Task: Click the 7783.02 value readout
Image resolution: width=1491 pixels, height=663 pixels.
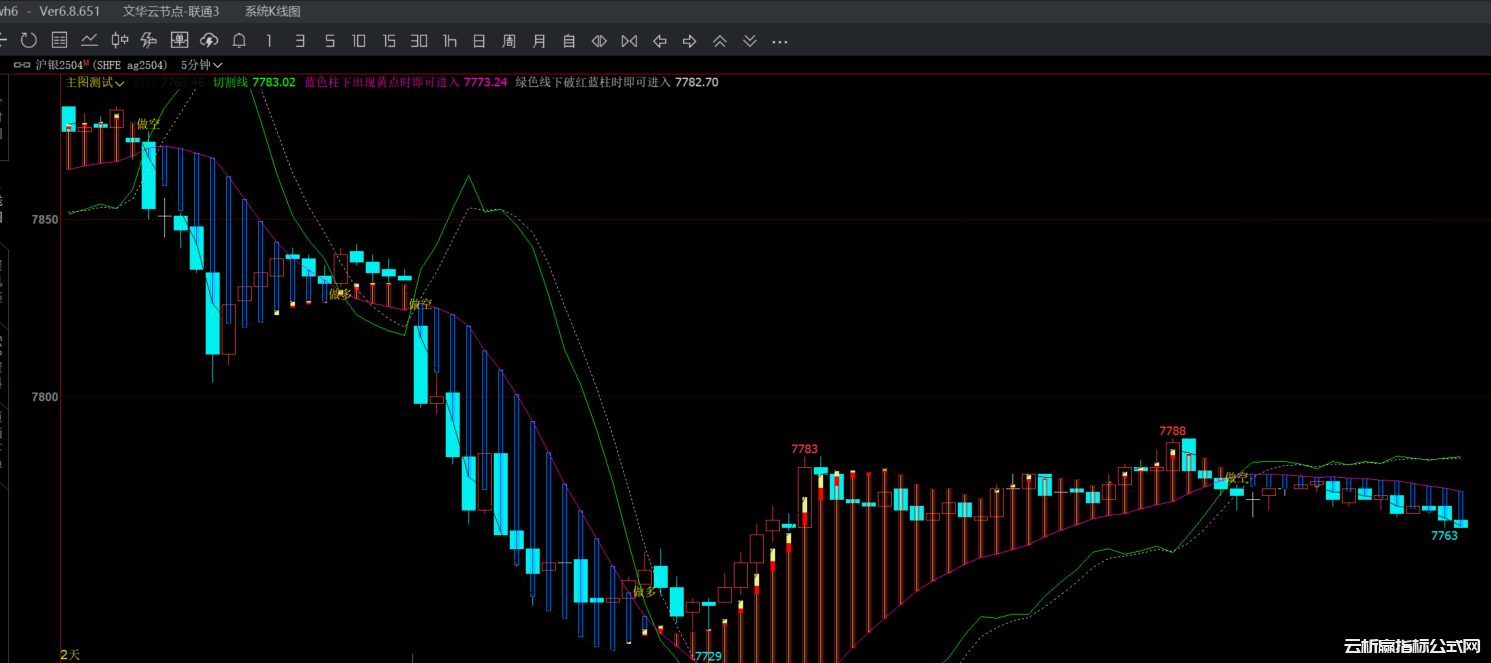Action: tap(274, 82)
